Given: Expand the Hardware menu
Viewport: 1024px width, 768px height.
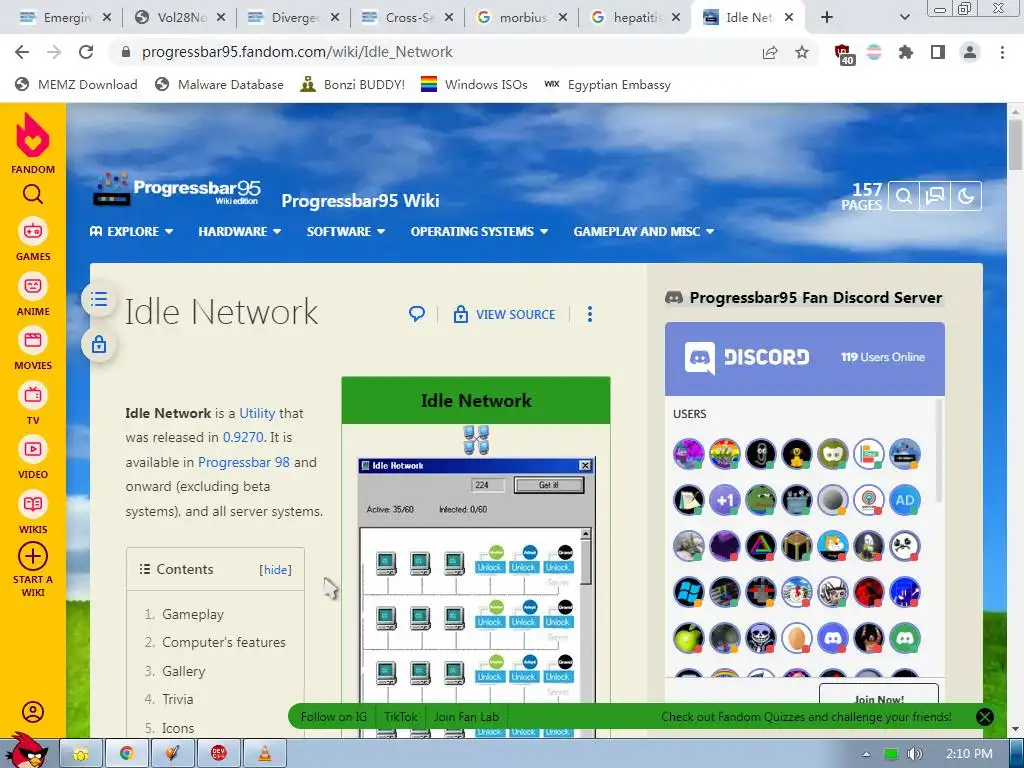Looking at the screenshot, I should point(240,231).
